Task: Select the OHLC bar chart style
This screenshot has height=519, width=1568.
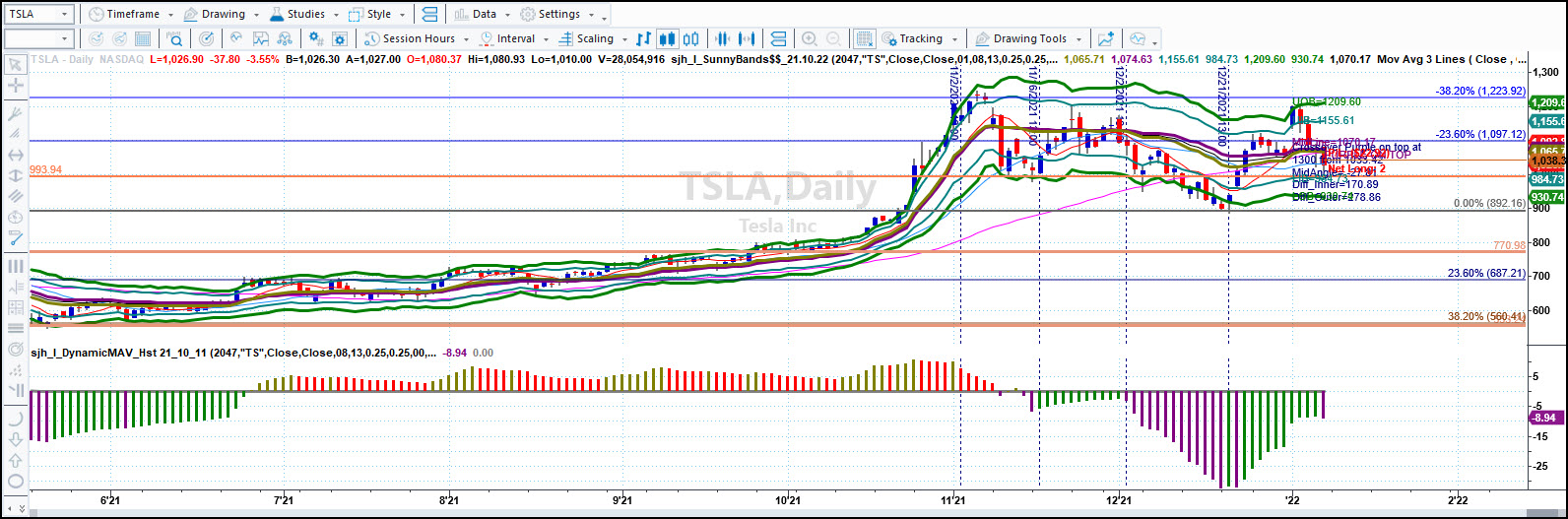Action: coord(643,38)
